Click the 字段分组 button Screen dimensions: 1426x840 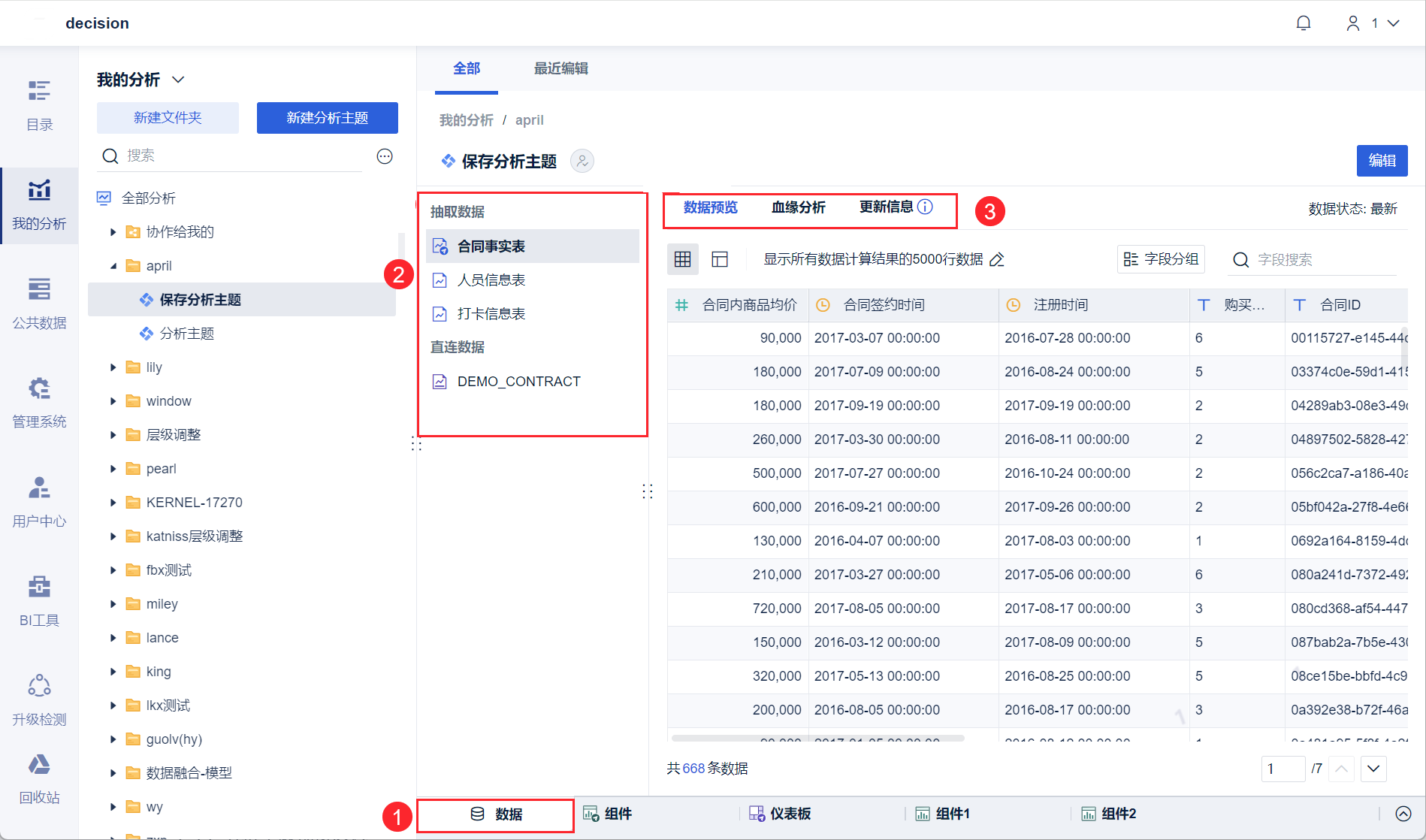(x=1161, y=259)
